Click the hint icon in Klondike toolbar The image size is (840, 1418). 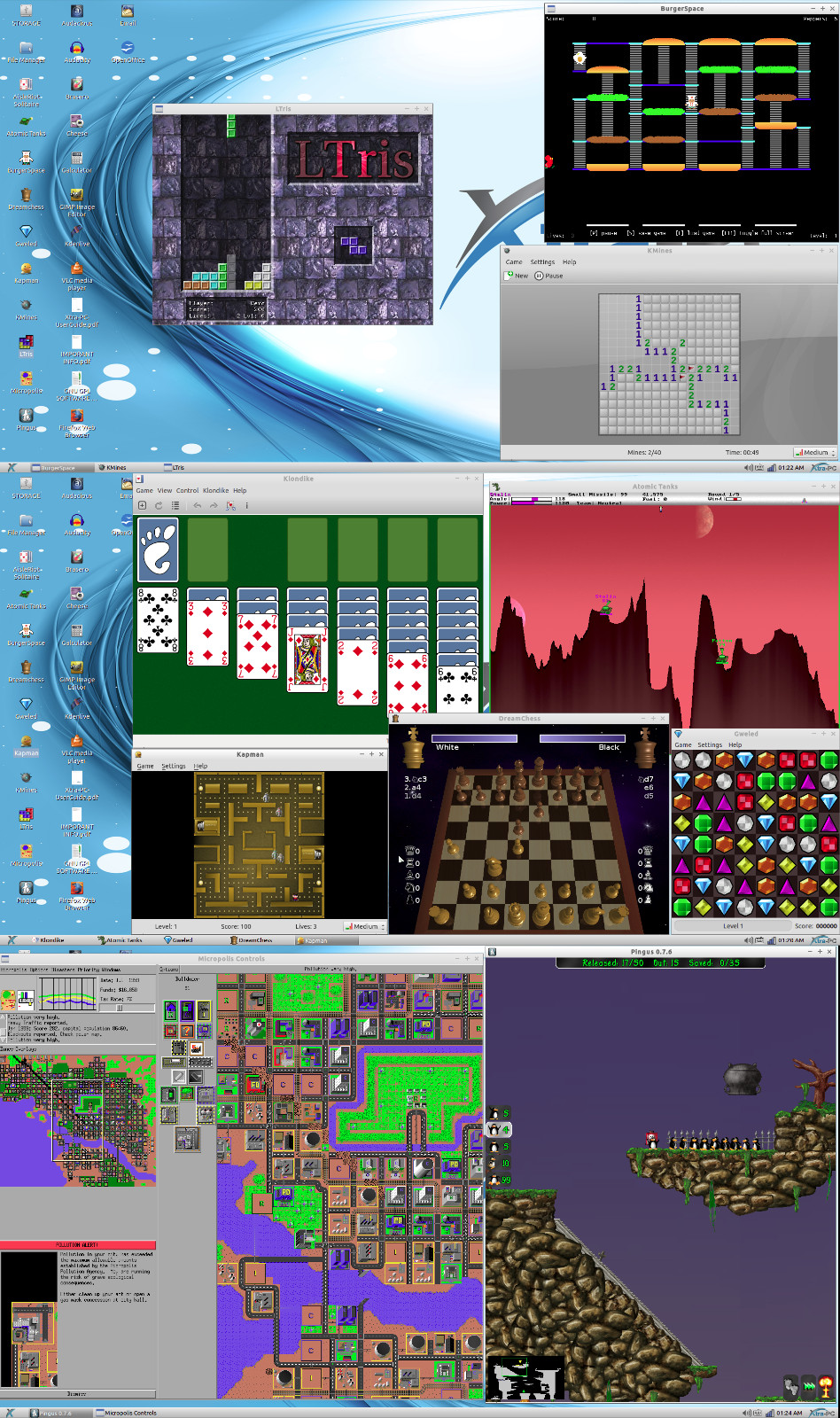tap(230, 505)
